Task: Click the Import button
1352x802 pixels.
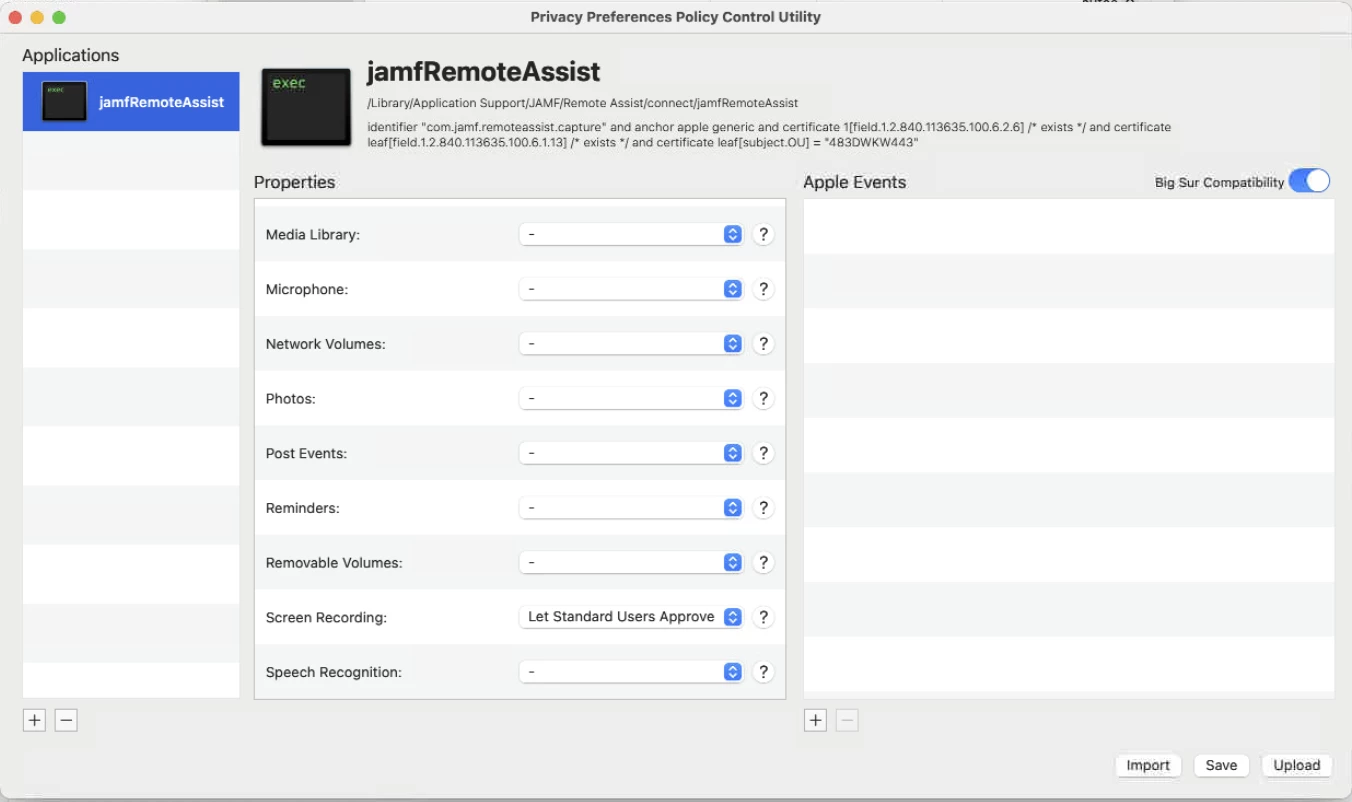Action: pyautogui.click(x=1148, y=765)
